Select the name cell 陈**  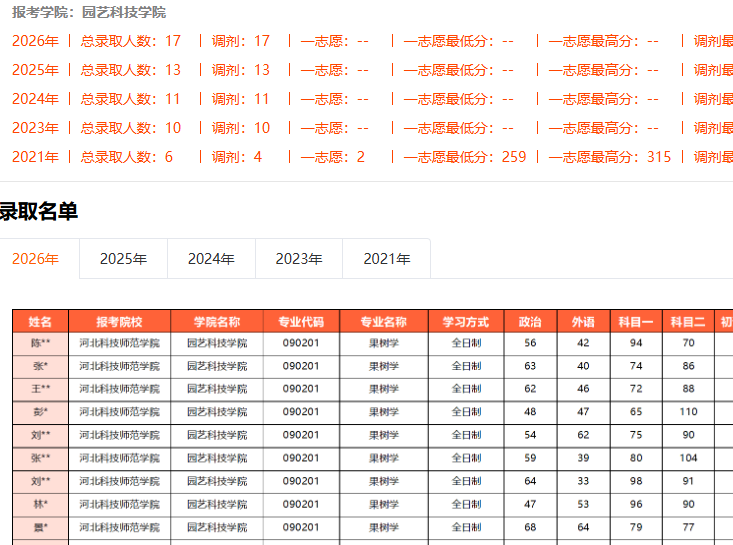coord(40,344)
